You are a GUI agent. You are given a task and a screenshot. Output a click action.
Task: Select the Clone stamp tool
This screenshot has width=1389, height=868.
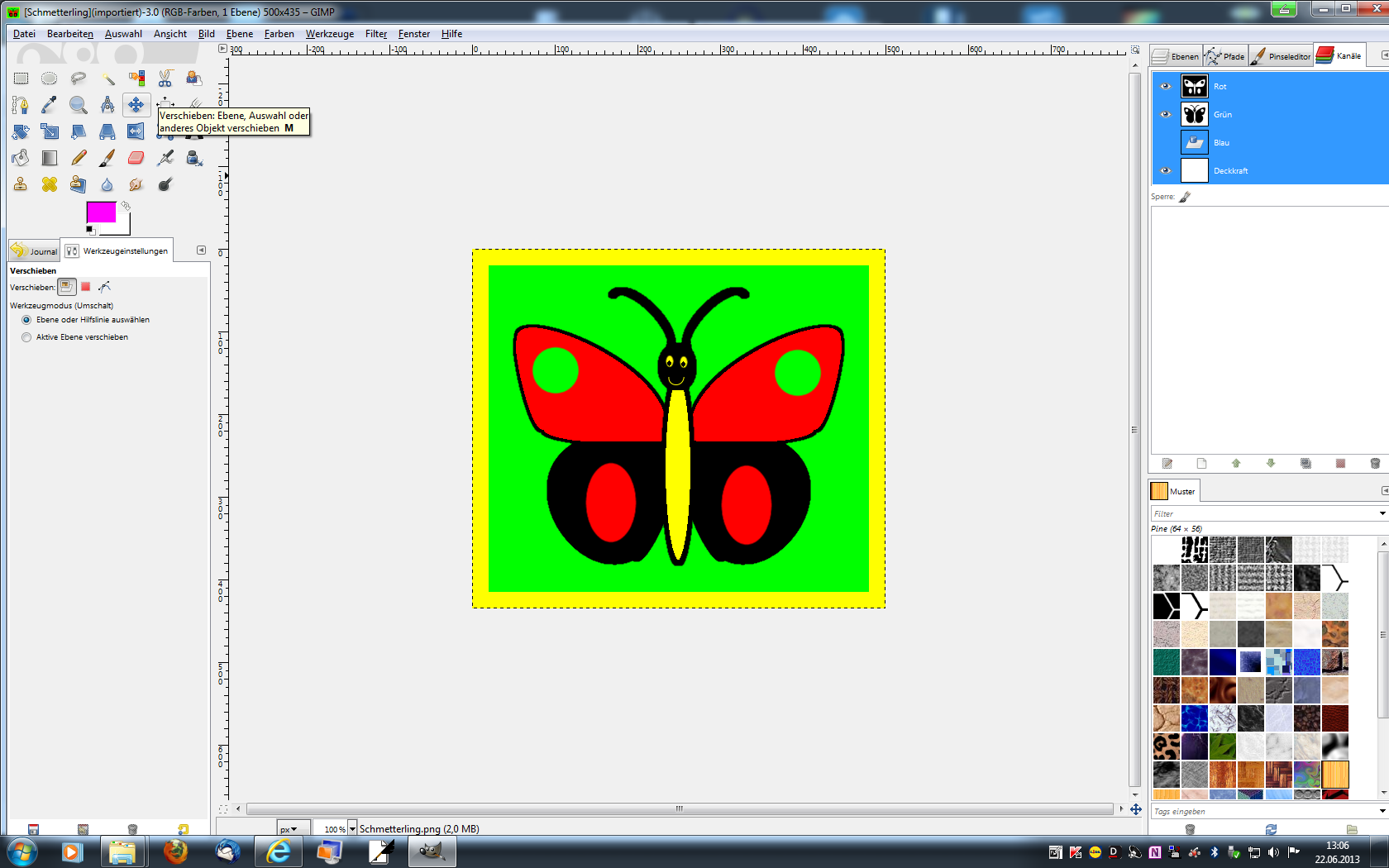pos(21,184)
